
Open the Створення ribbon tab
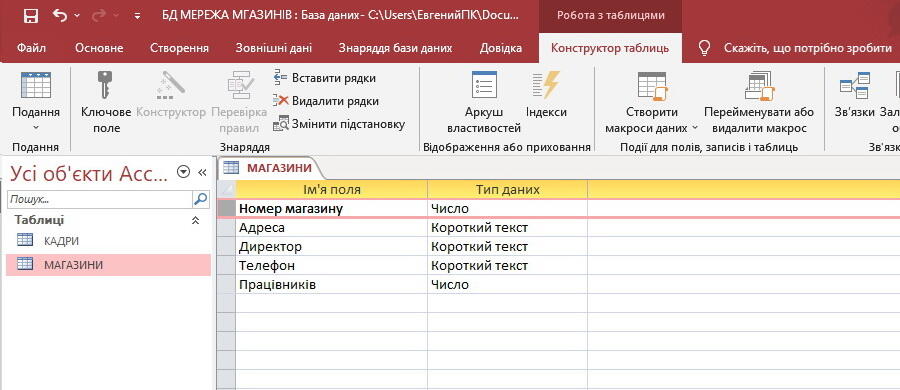pos(179,48)
